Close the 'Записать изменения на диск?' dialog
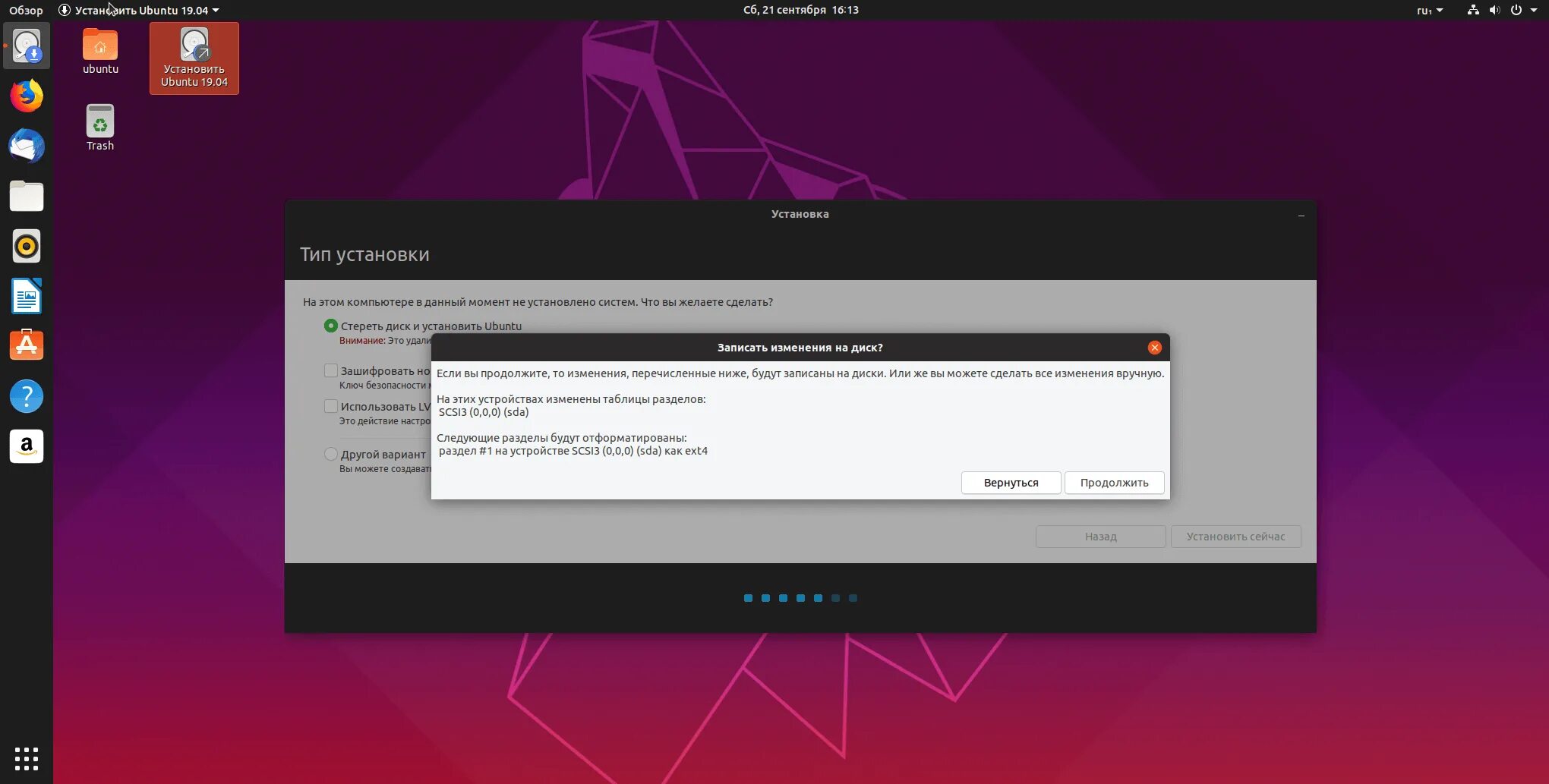This screenshot has width=1549, height=784. tap(1154, 348)
